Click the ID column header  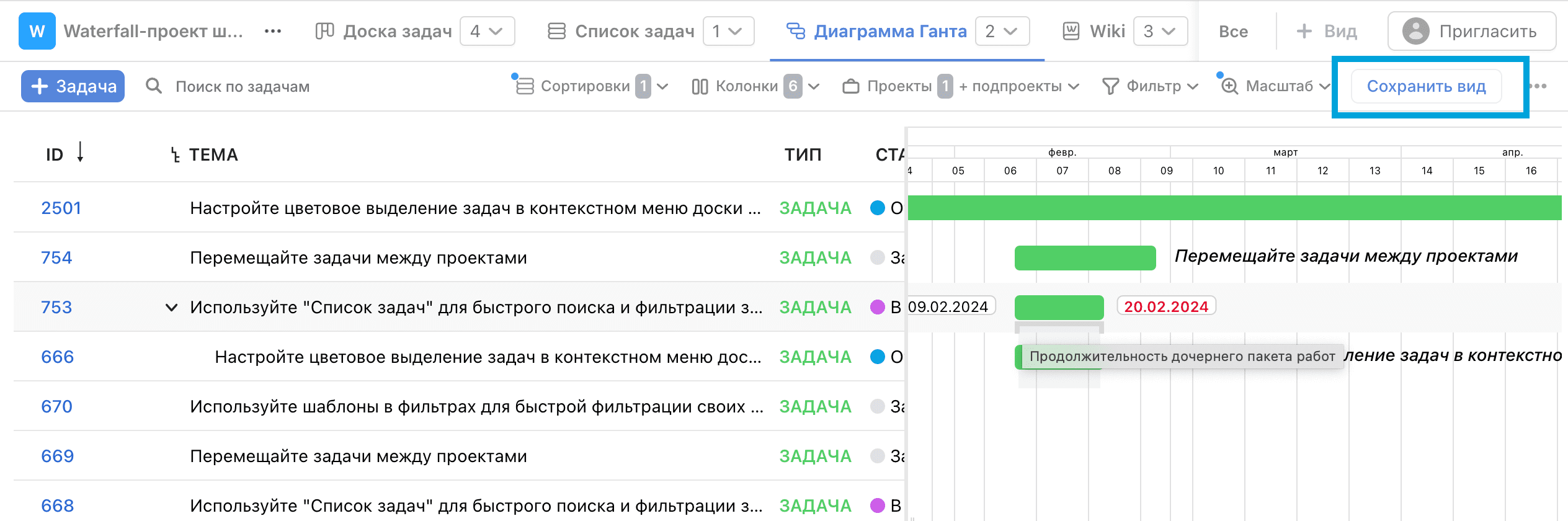(55, 154)
